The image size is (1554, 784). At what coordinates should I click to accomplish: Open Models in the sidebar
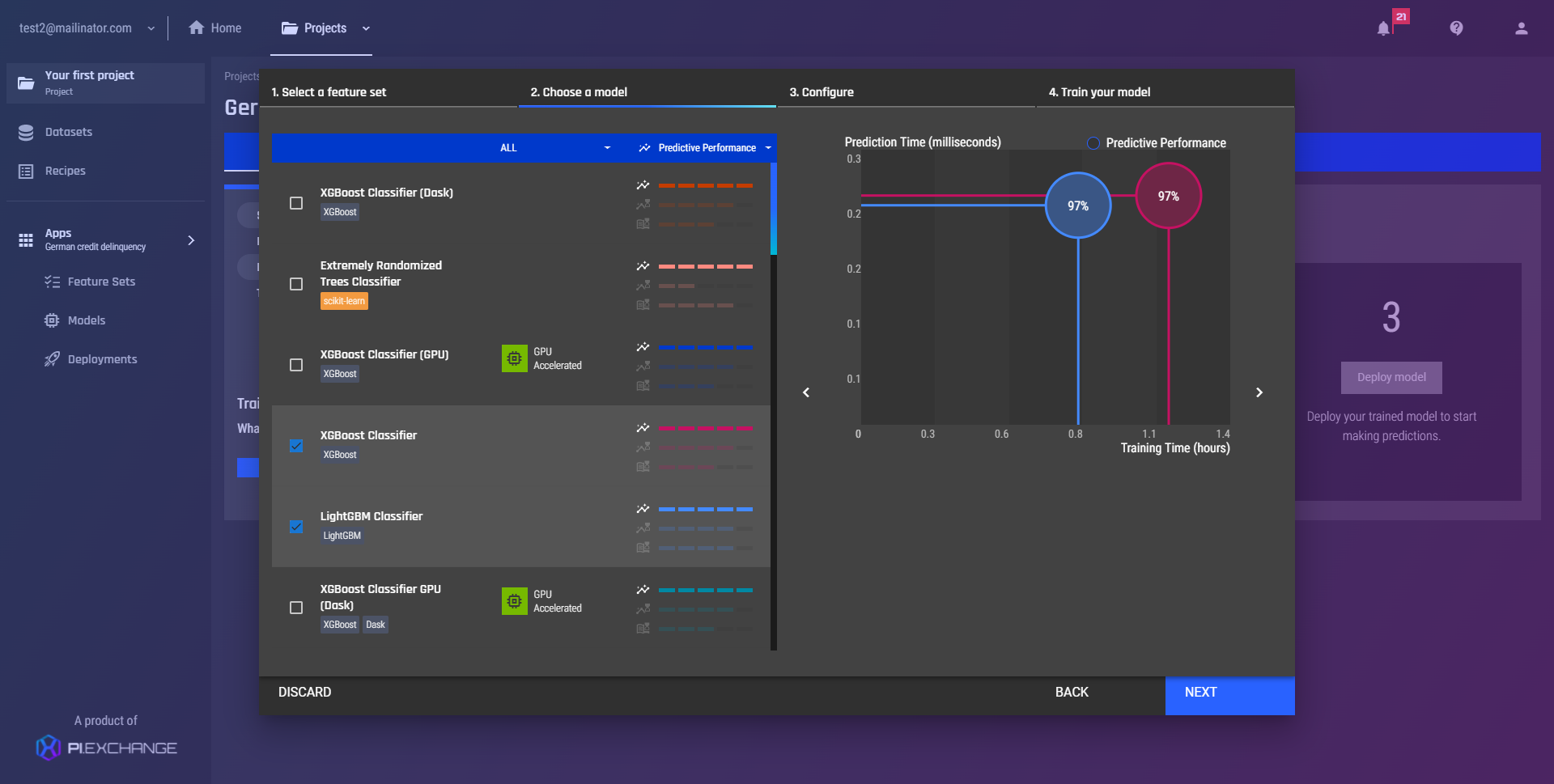[87, 320]
